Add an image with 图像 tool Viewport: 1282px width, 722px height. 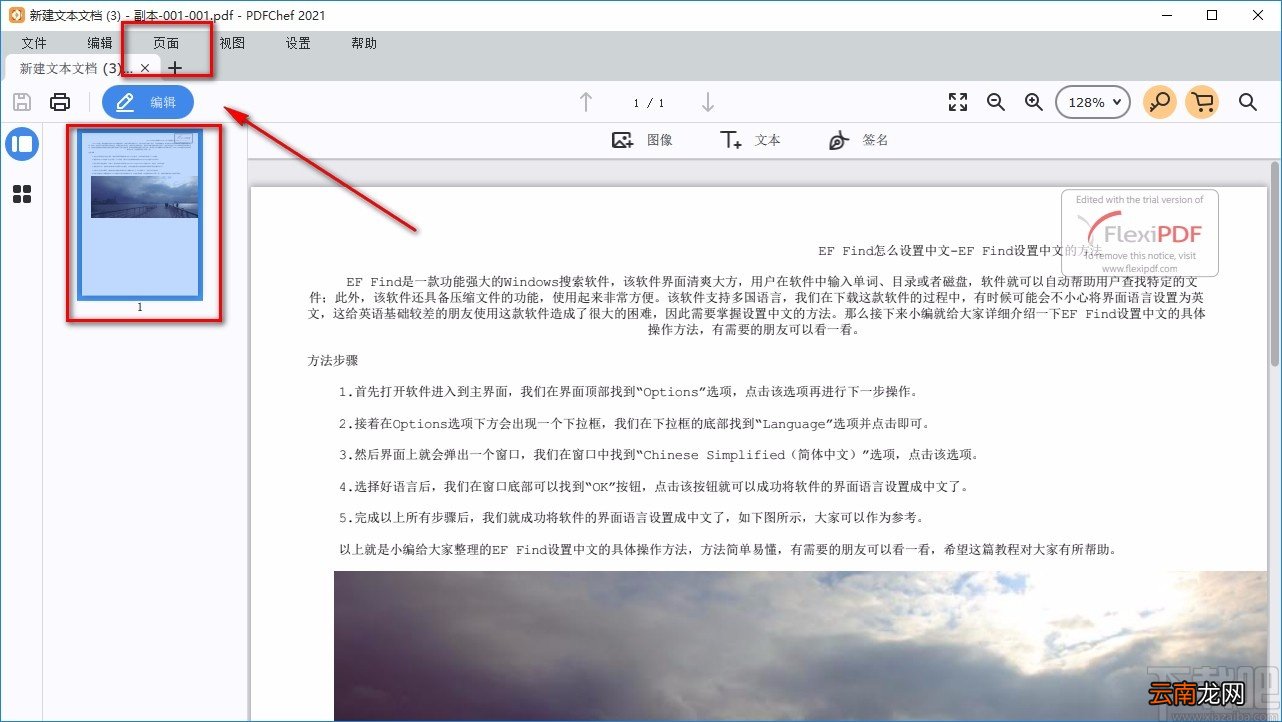click(642, 140)
